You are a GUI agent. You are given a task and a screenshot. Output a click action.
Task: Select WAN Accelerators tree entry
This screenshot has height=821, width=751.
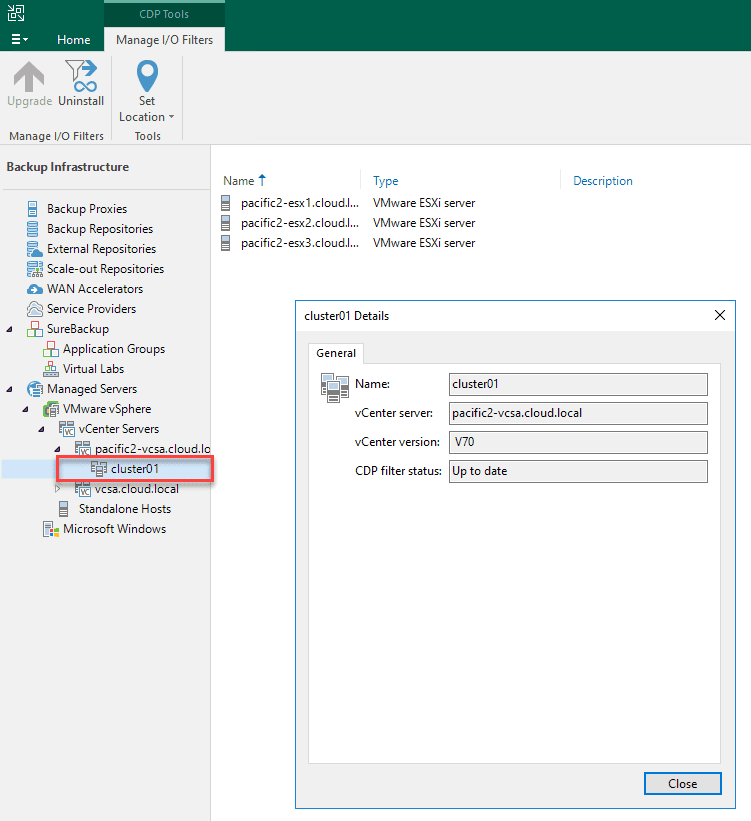click(95, 289)
